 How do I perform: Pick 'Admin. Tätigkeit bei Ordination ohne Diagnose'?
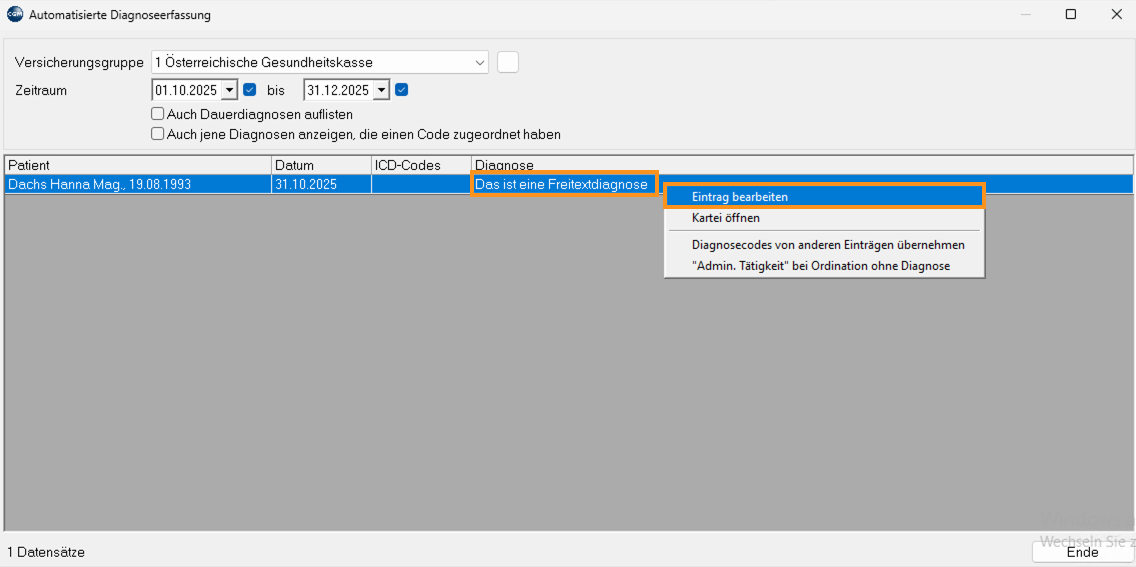click(x=820, y=266)
